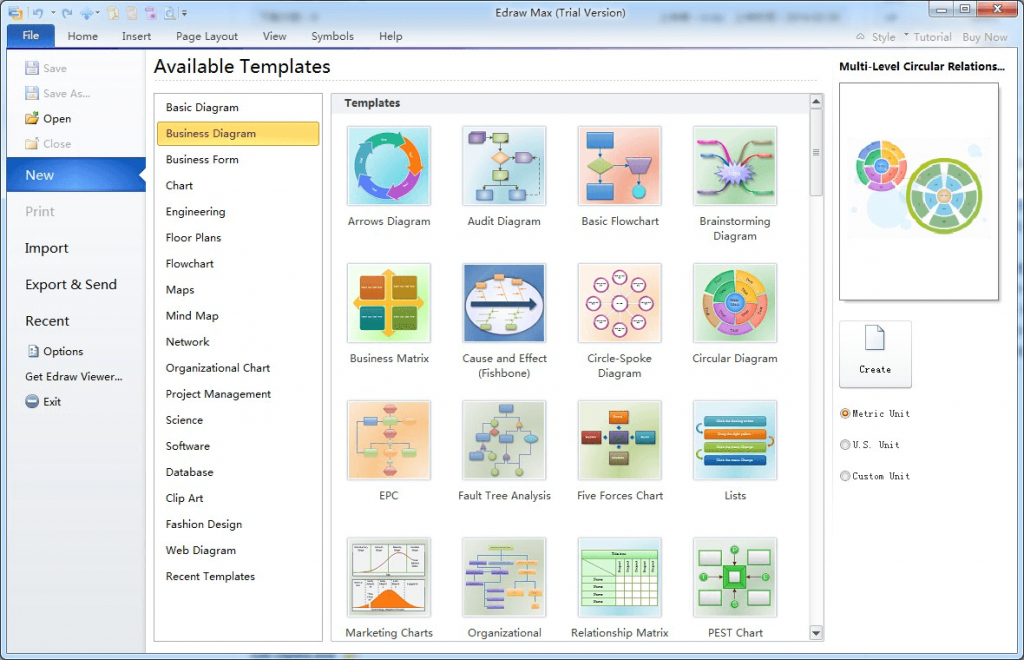
Task: Click the Exit icon in the sidebar
Action: 33,401
